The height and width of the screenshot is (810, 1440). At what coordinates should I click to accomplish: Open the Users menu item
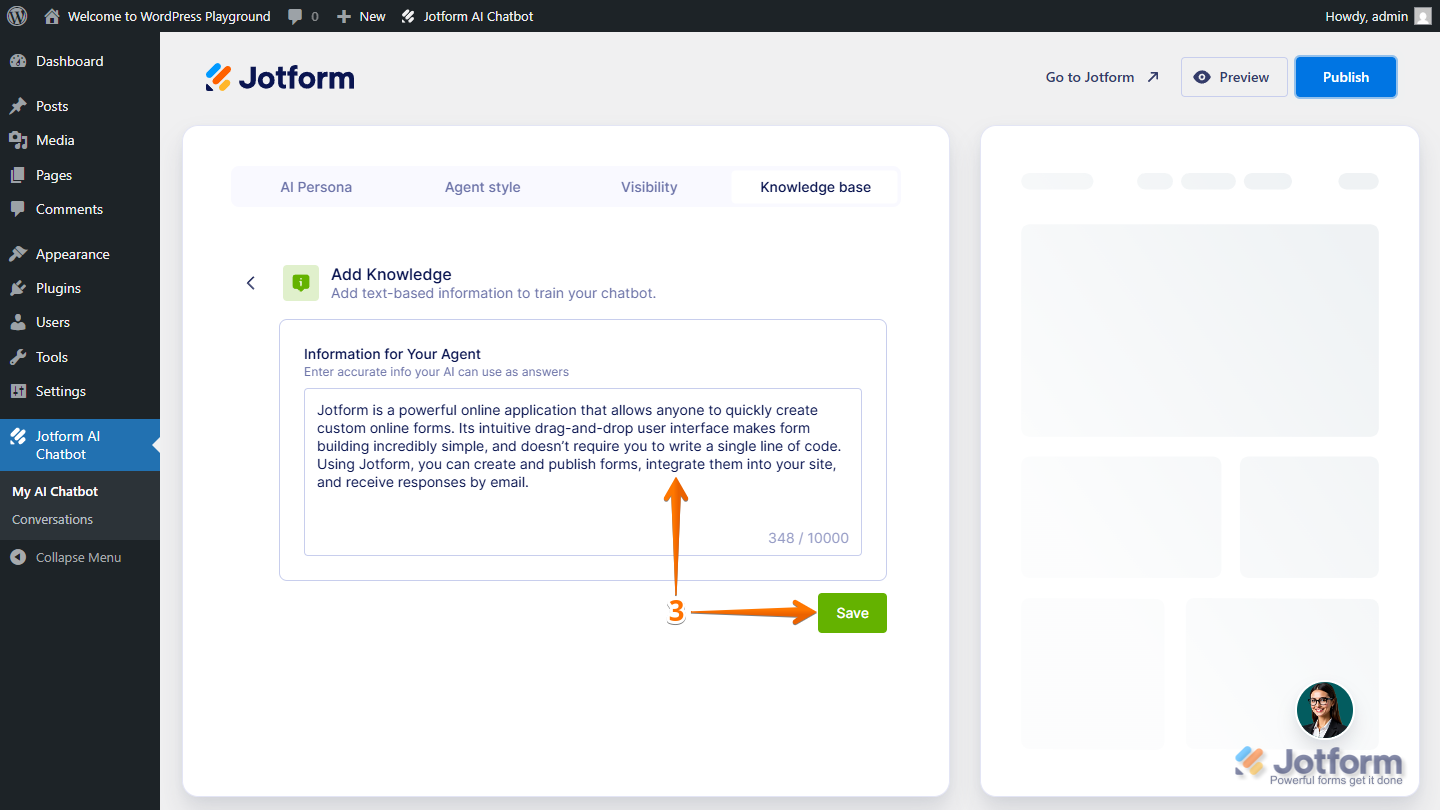80,322
